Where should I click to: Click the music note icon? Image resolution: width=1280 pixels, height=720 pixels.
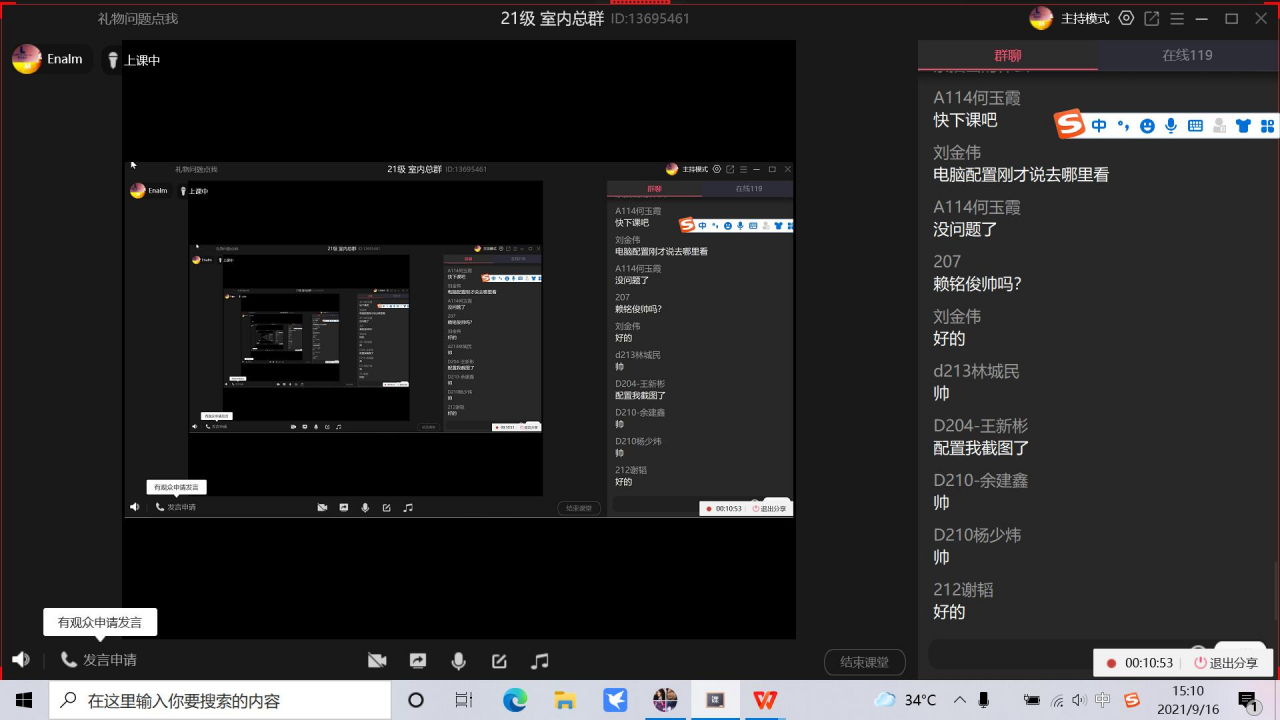[x=540, y=661]
